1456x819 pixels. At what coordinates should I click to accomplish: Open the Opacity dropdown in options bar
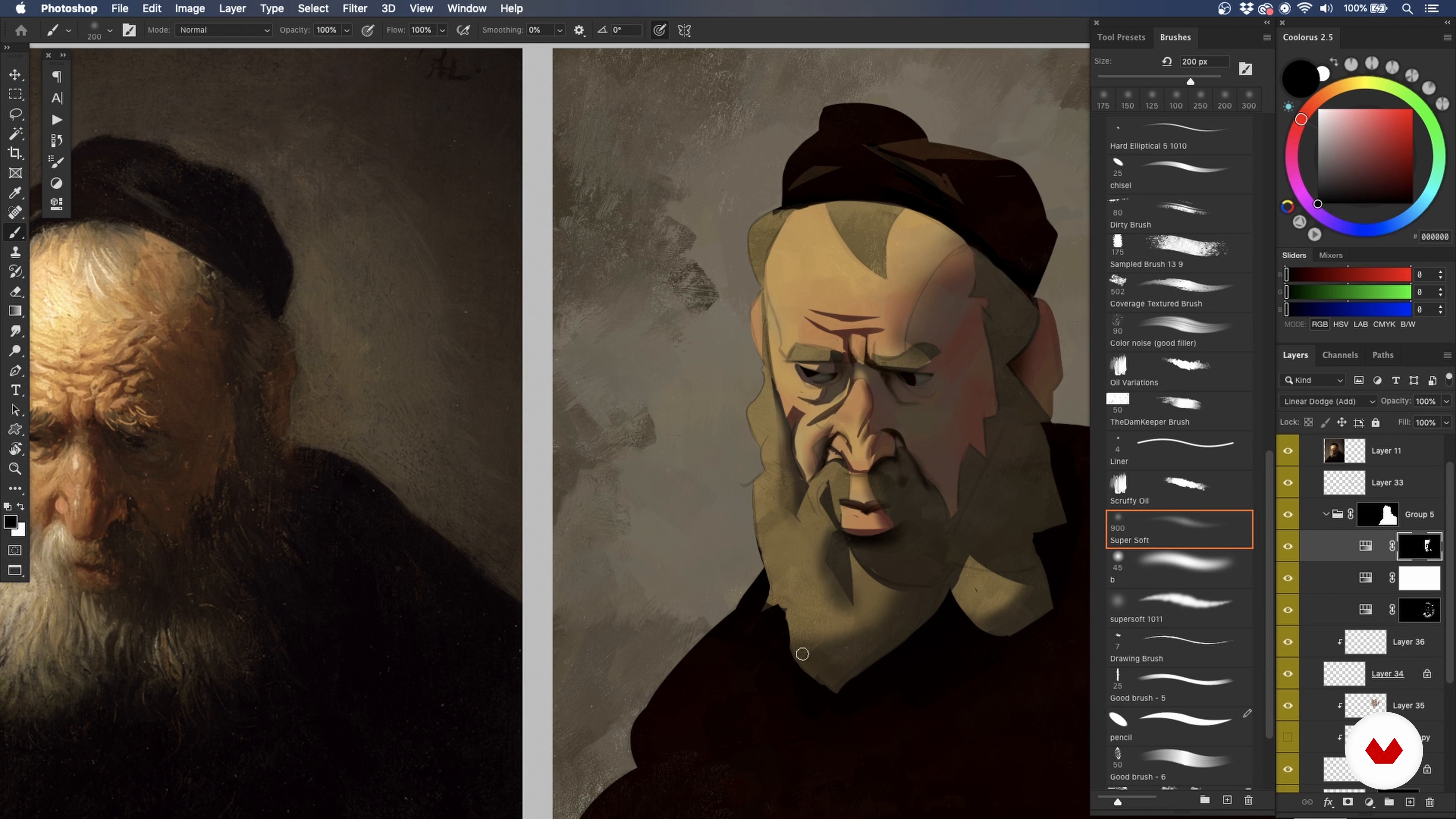click(347, 30)
